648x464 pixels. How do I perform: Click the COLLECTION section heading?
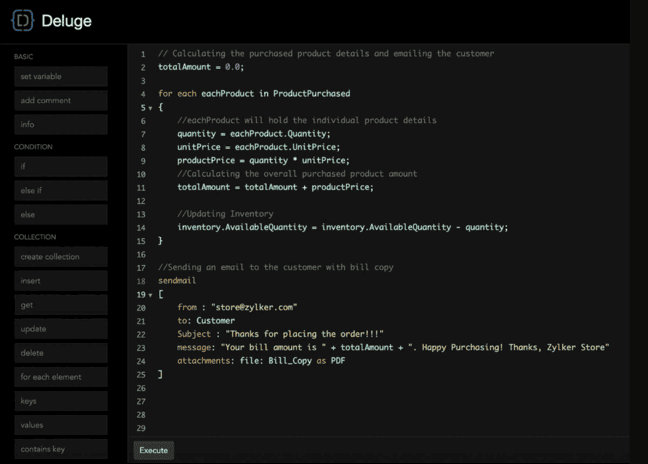35,237
